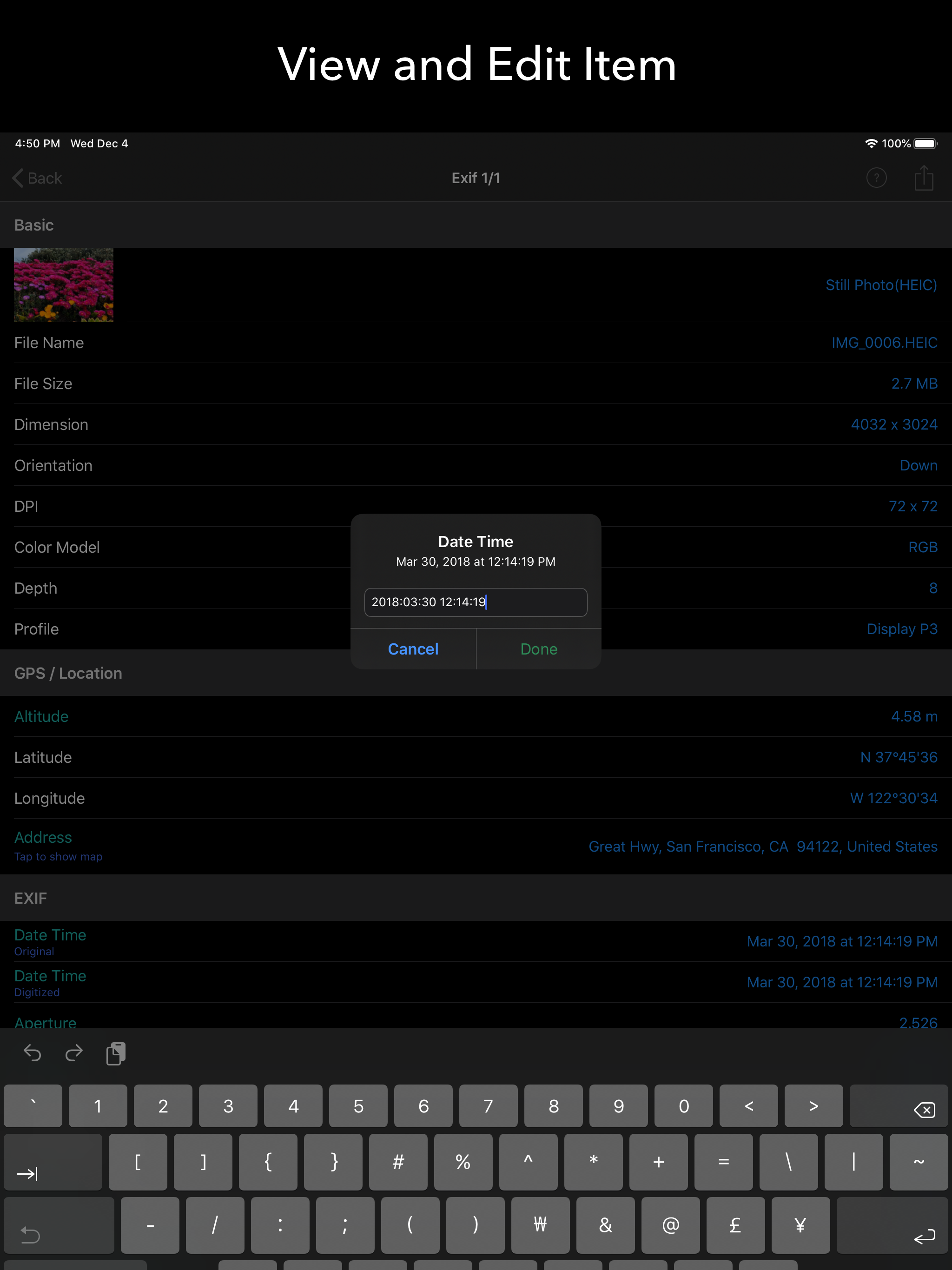
Task: Go back using the Back chevron
Action: pos(37,178)
